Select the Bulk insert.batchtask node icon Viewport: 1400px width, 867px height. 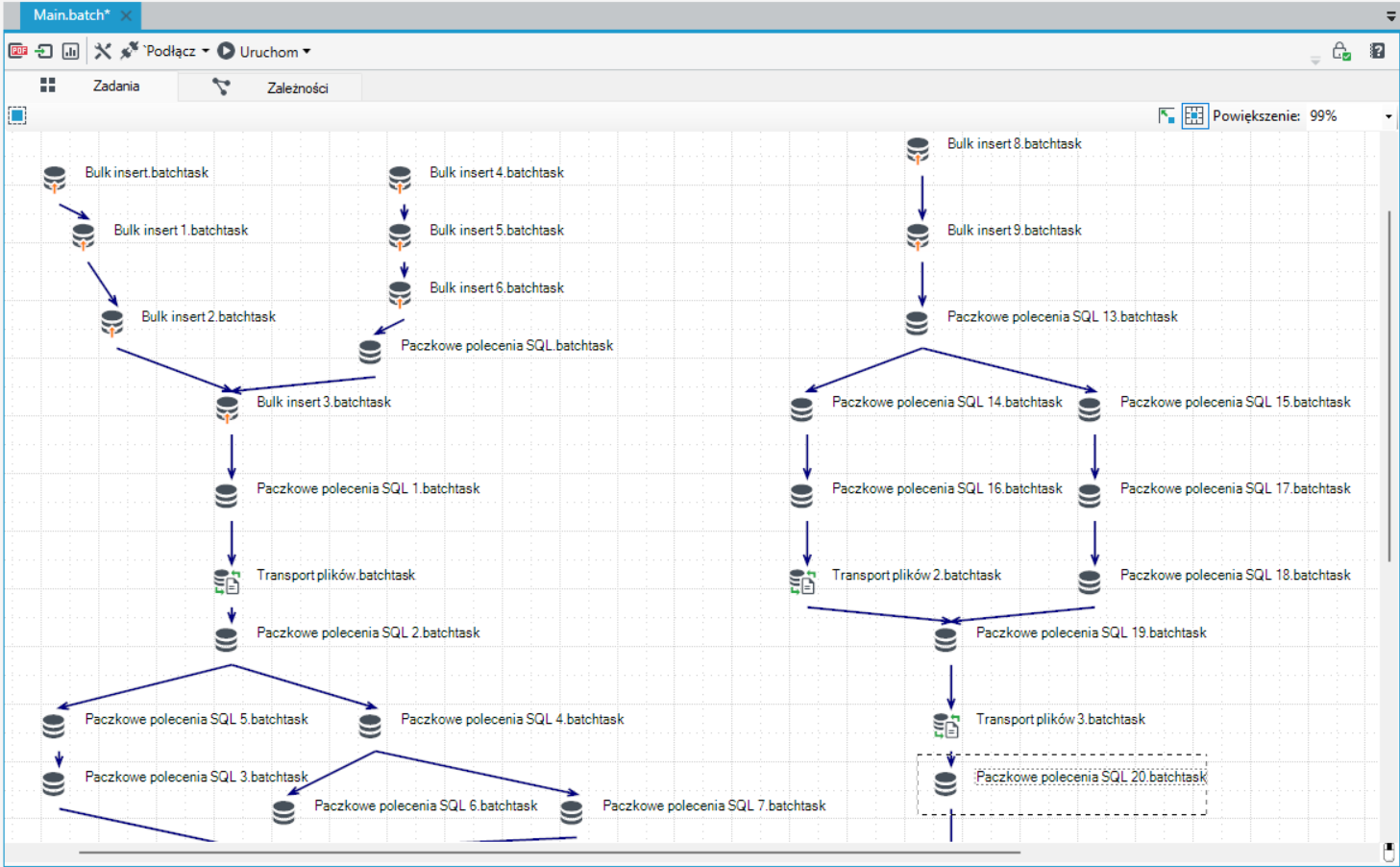click(55, 179)
